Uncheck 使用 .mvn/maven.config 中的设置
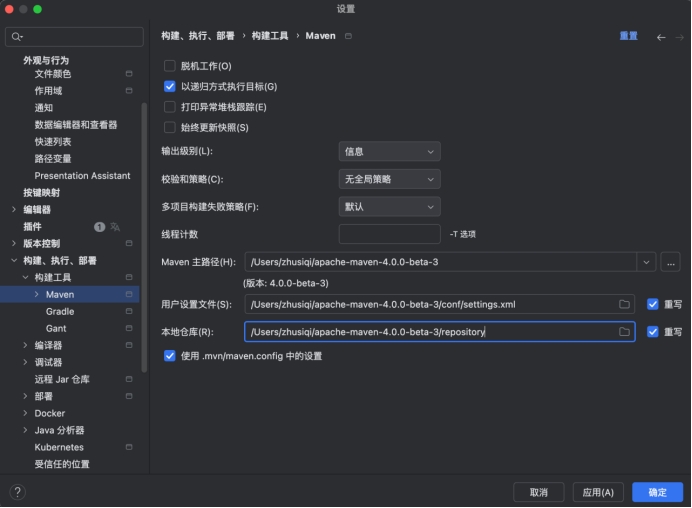The width and height of the screenshot is (692, 508). coord(169,356)
